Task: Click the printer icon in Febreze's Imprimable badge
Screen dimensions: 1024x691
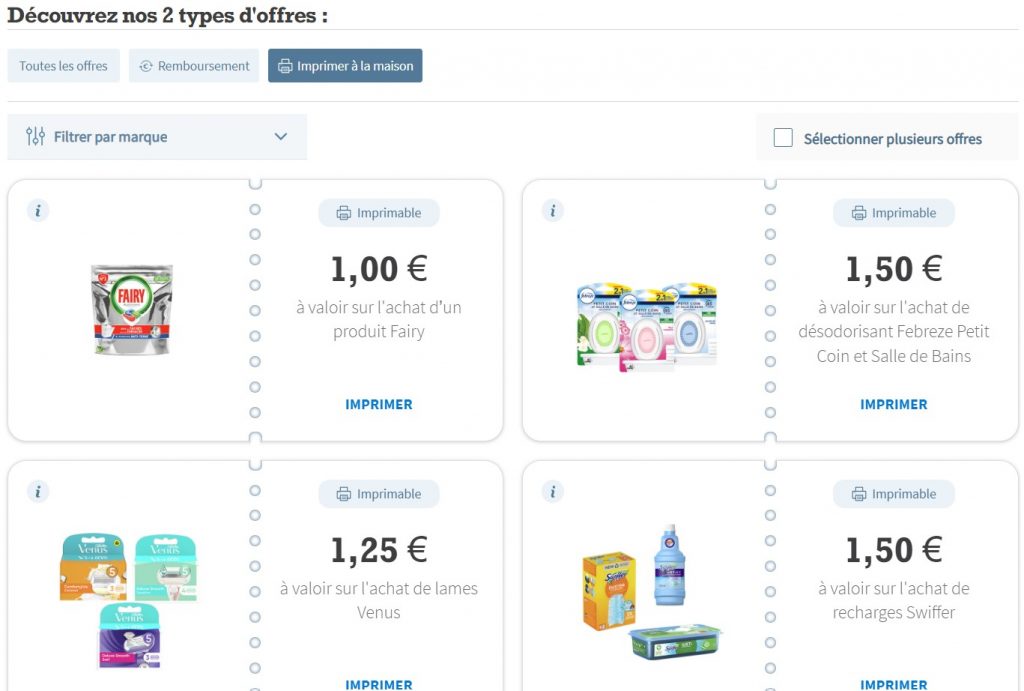Action: click(x=859, y=213)
